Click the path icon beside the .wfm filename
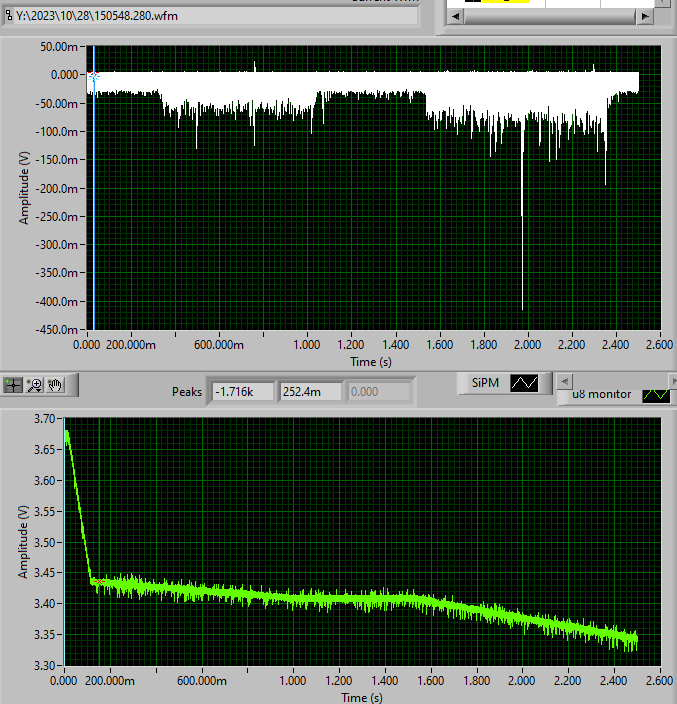677x704 pixels. click(x=9, y=15)
